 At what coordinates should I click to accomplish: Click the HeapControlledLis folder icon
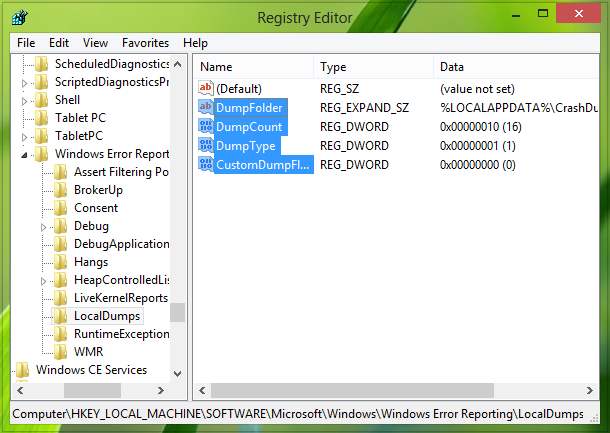61,280
